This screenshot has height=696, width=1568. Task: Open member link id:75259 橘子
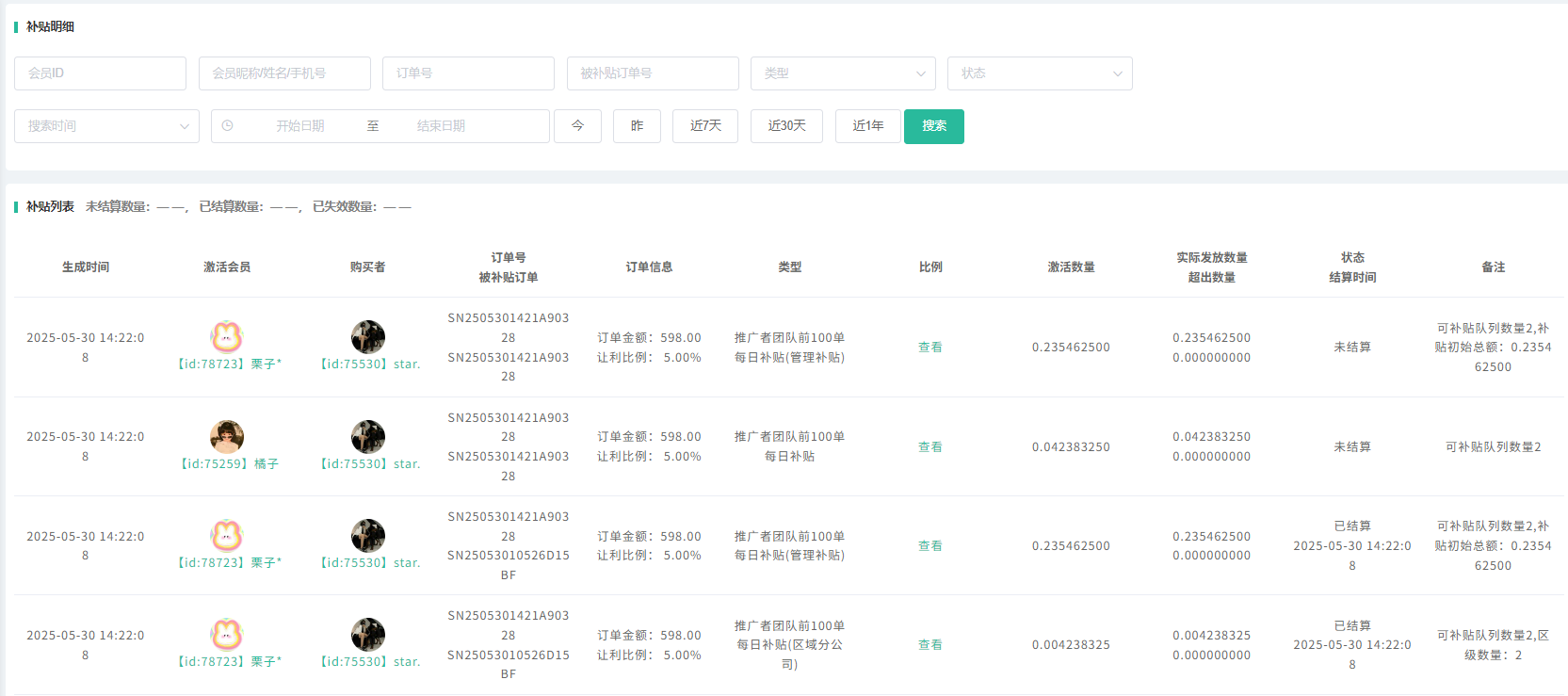coord(229,463)
